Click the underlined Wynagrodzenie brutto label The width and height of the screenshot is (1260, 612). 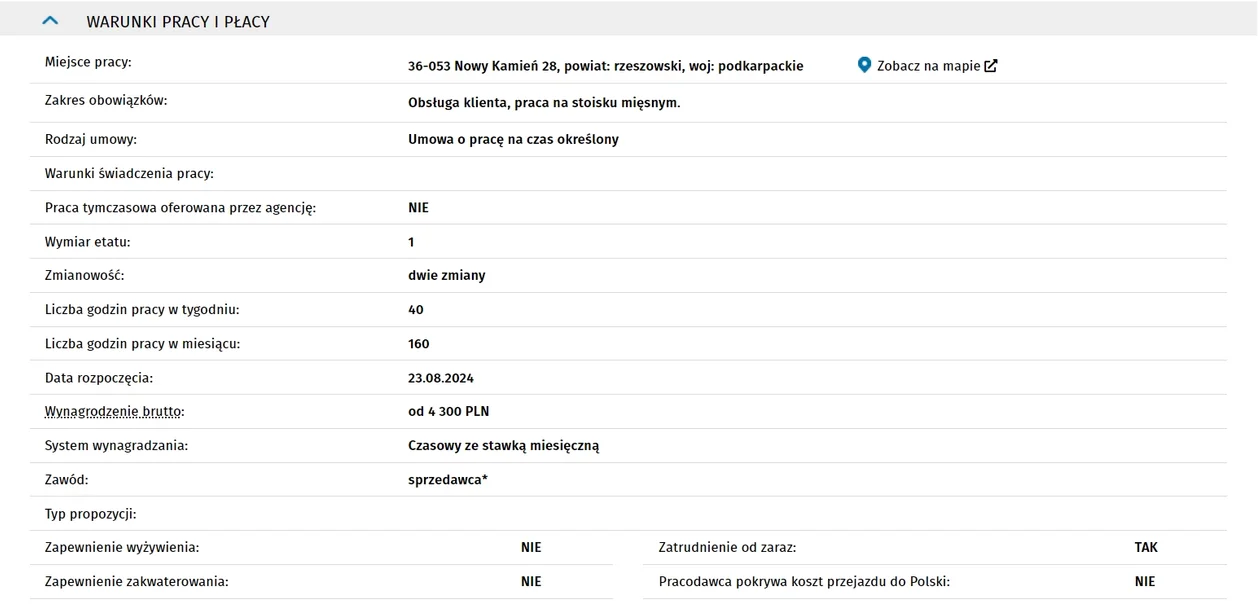(x=115, y=411)
